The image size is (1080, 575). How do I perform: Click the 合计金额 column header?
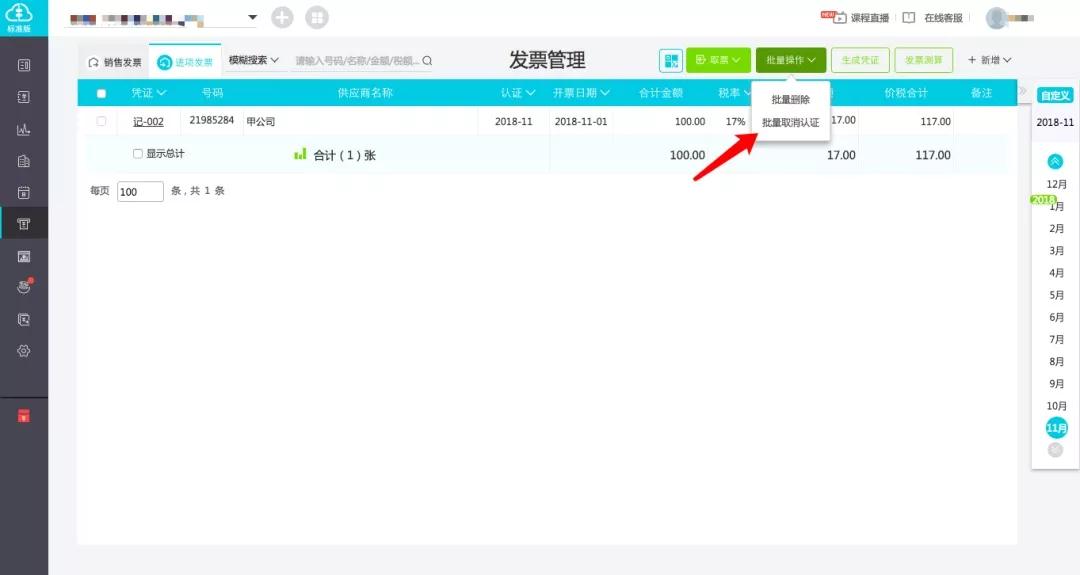pos(661,92)
